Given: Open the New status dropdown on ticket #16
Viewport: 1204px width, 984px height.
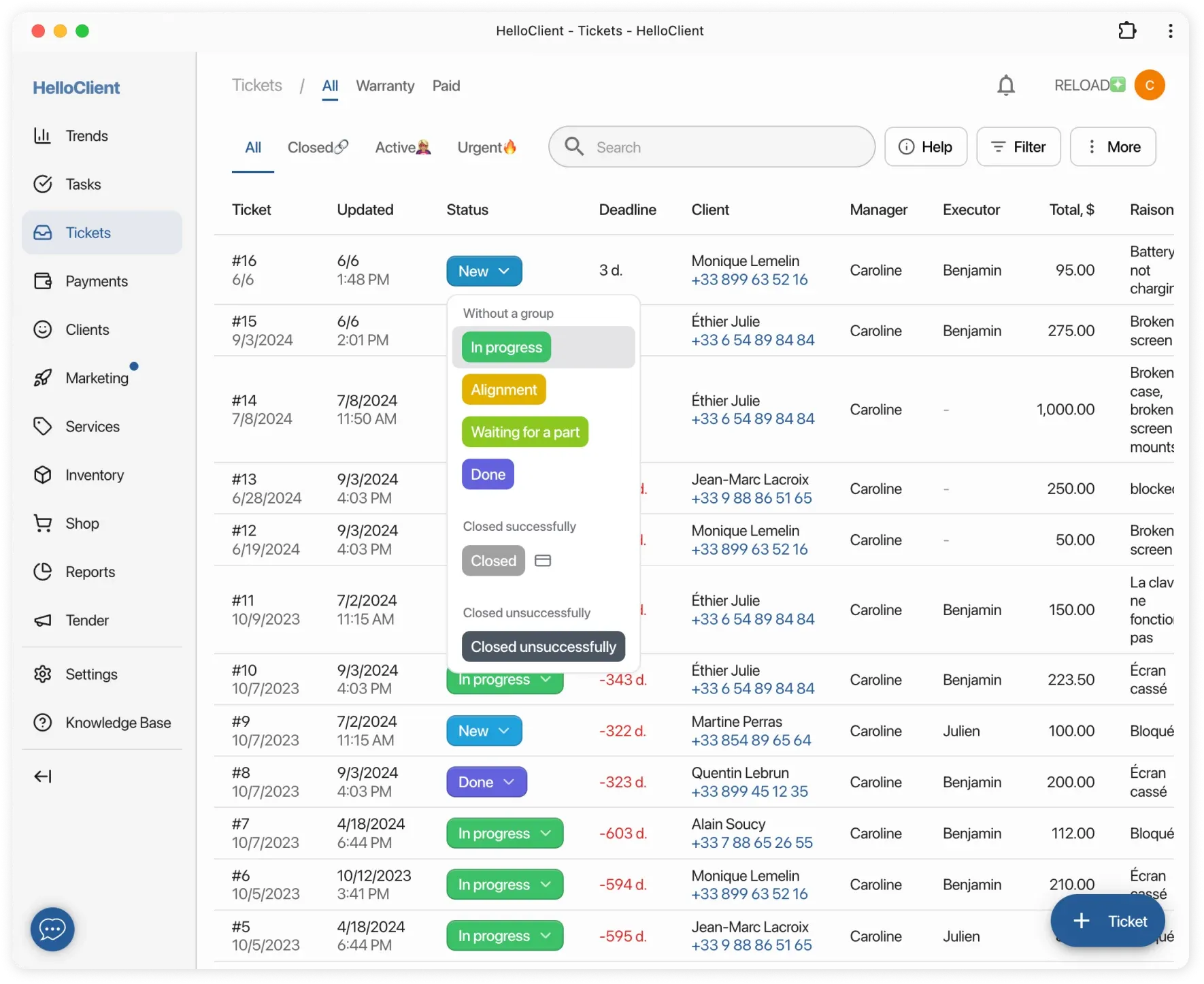Looking at the screenshot, I should pyautogui.click(x=484, y=270).
